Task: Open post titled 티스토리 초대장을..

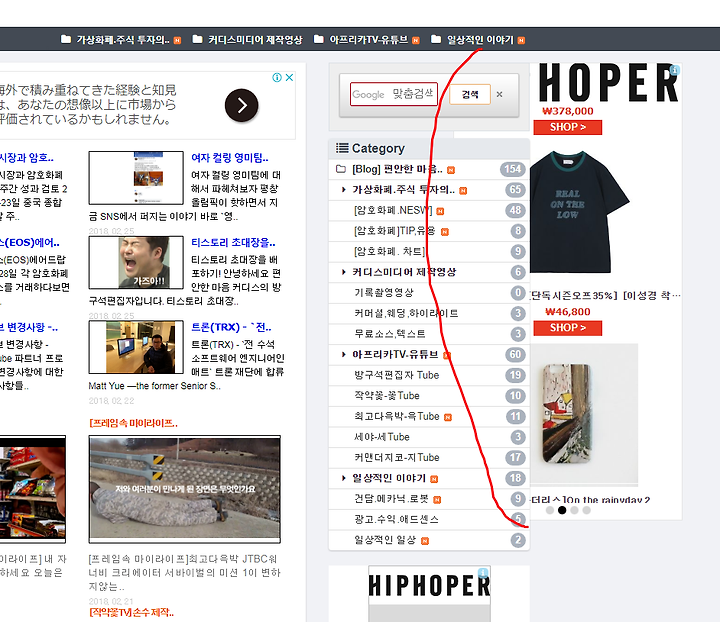Action: point(233,242)
